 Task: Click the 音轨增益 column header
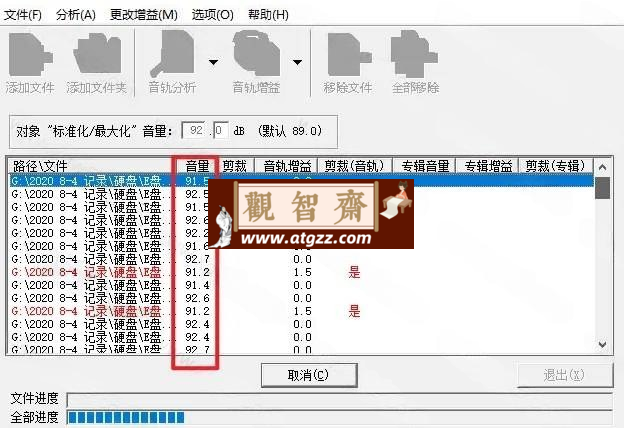click(286, 166)
